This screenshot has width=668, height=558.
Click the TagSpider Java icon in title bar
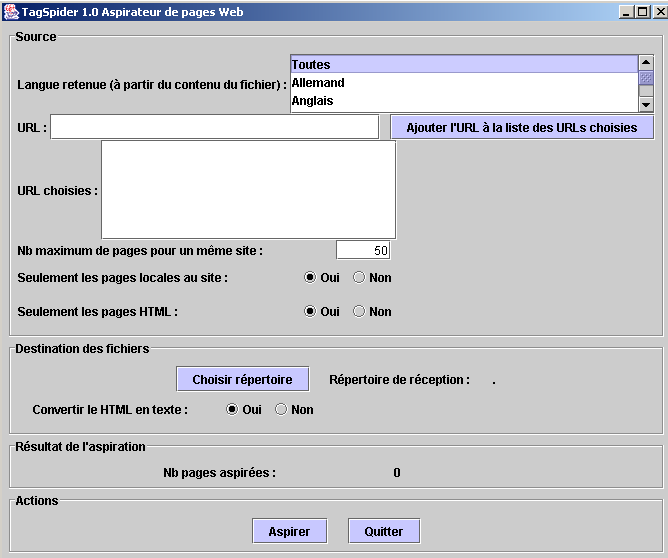click(11, 12)
